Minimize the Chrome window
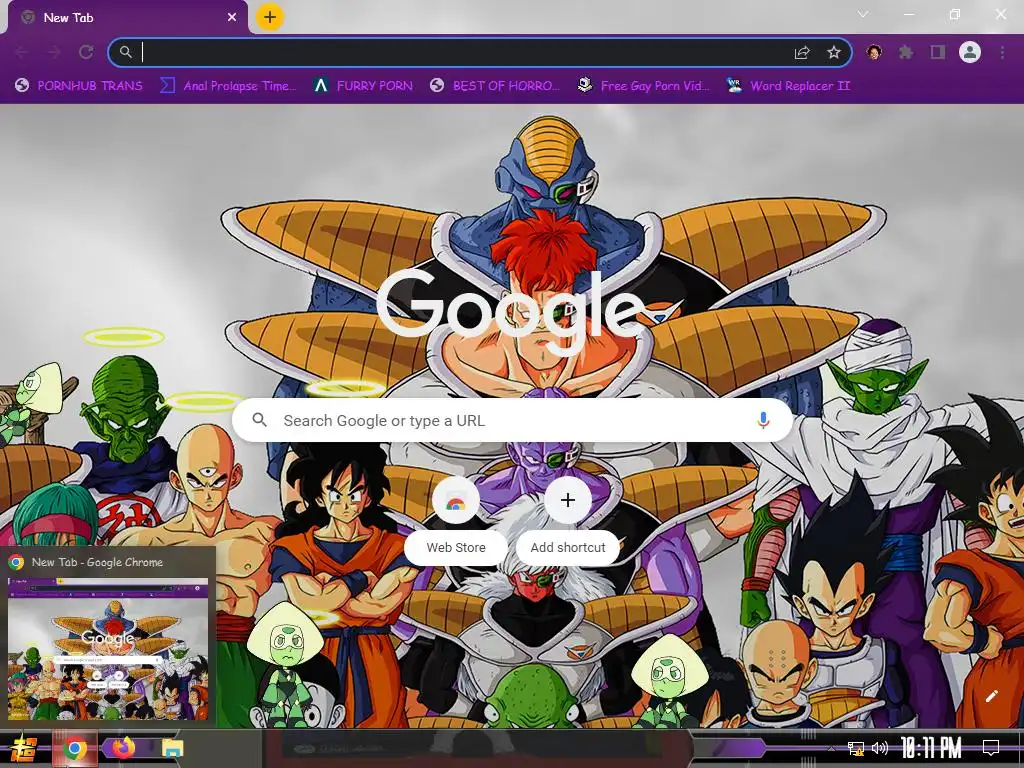This screenshot has height=768, width=1024. (x=909, y=14)
